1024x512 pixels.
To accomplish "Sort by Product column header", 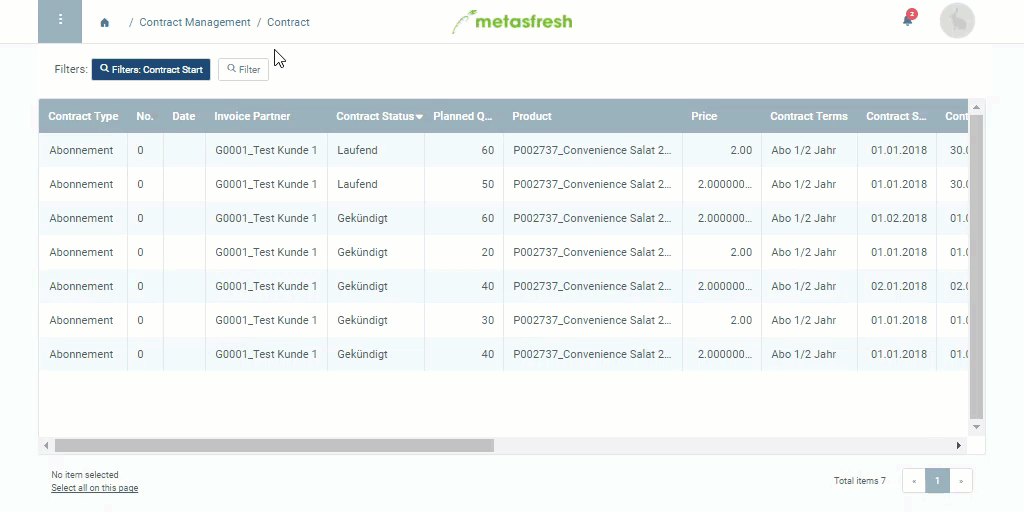I will point(592,116).
